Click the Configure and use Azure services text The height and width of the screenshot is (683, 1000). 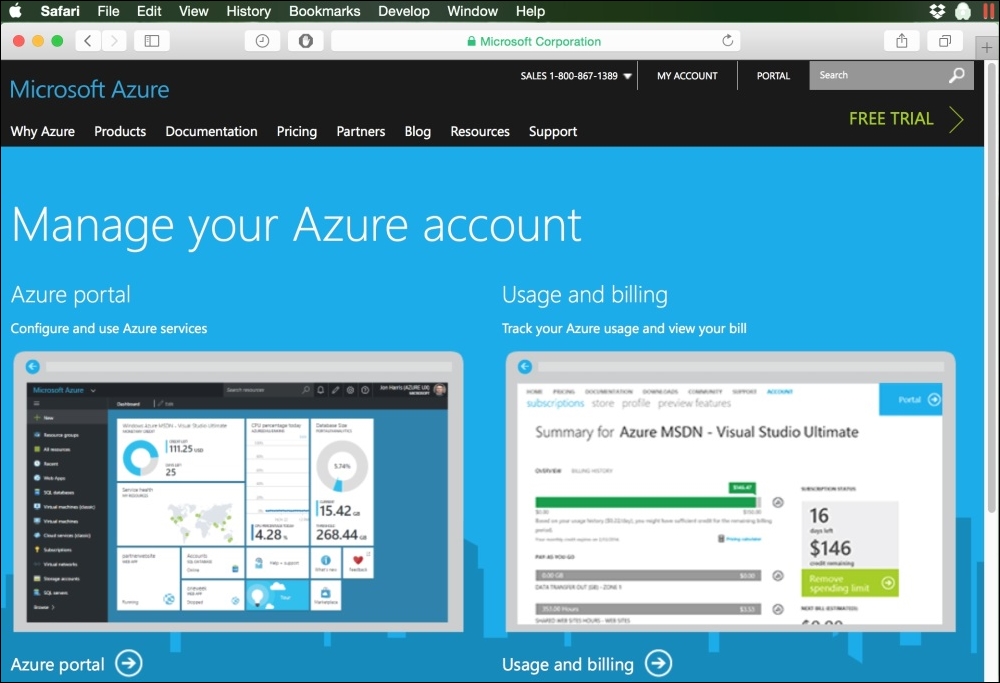point(109,328)
